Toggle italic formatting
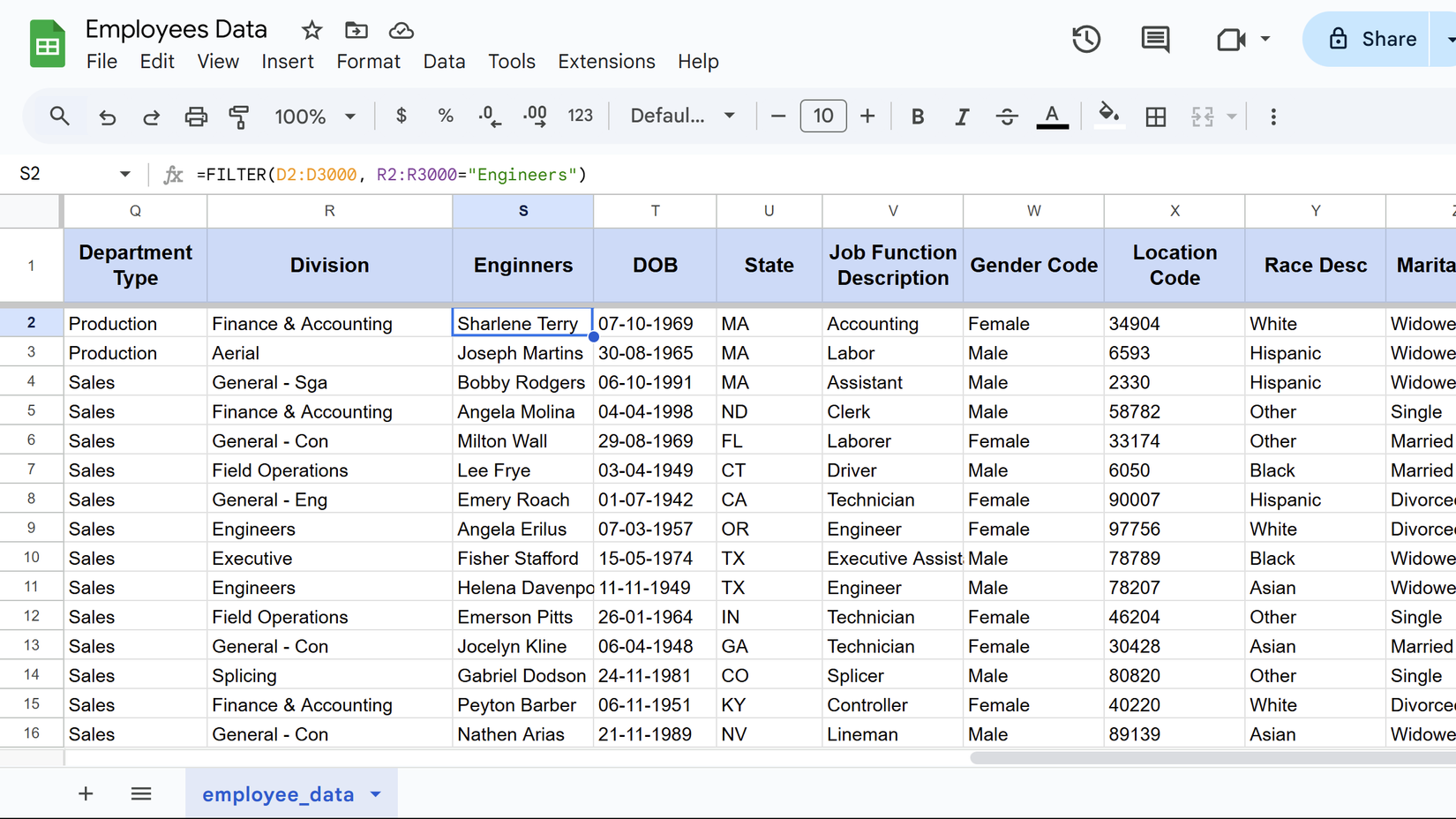This screenshot has width=1456, height=819. point(962,116)
